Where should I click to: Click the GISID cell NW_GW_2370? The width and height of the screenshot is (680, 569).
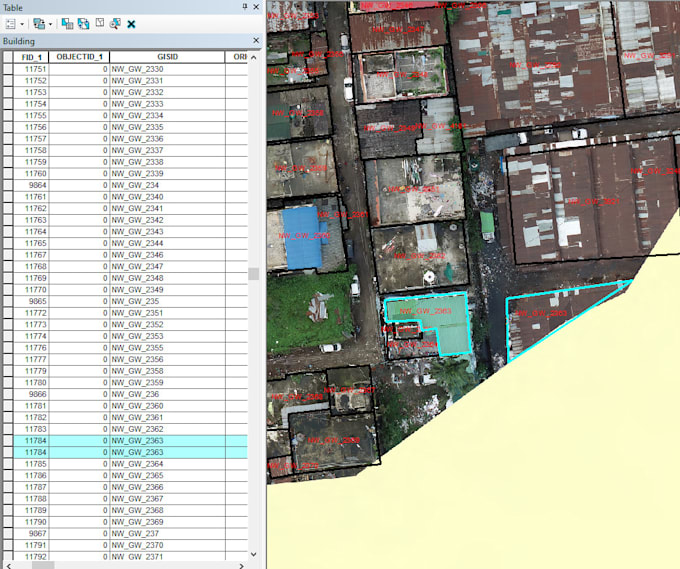[167, 545]
